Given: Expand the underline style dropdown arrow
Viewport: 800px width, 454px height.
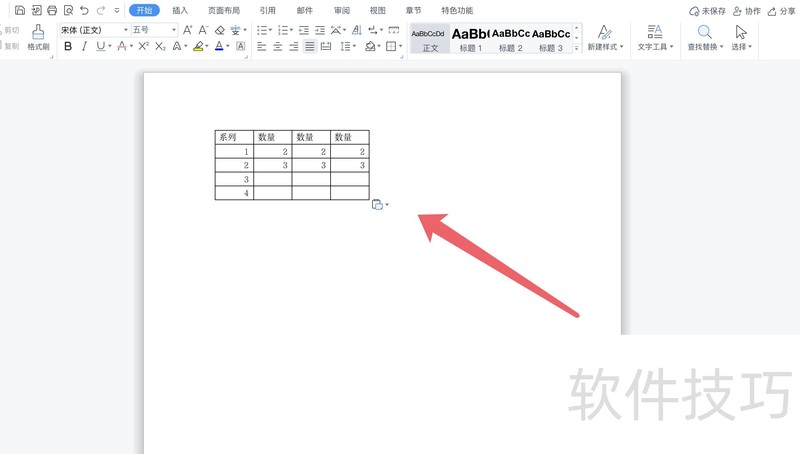Looking at the screenshot, I should (x=110, y=46).
